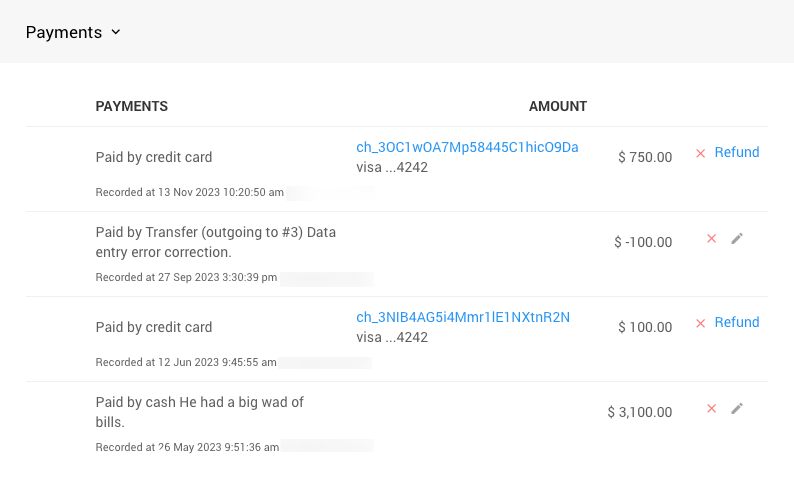
Task: Open charge link ch_3OC1wOA7Mp58445C1hicO9Da
Action: click(467, 148)
